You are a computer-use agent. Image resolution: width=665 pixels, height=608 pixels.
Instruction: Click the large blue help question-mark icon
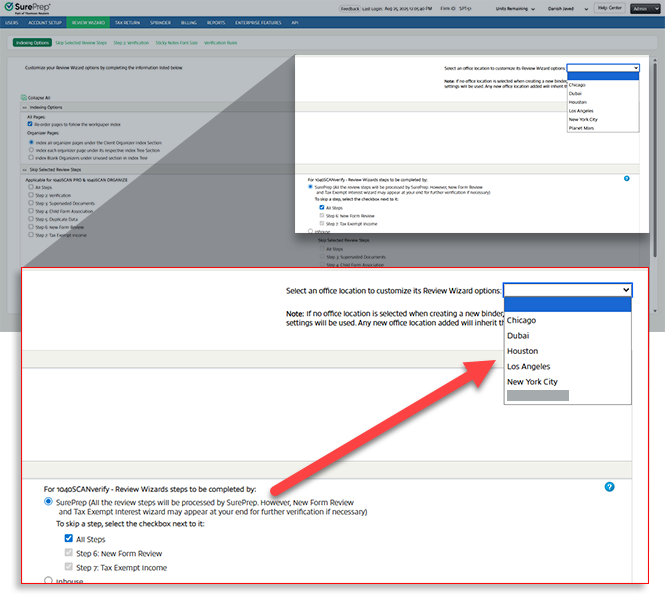pos(609,487)
